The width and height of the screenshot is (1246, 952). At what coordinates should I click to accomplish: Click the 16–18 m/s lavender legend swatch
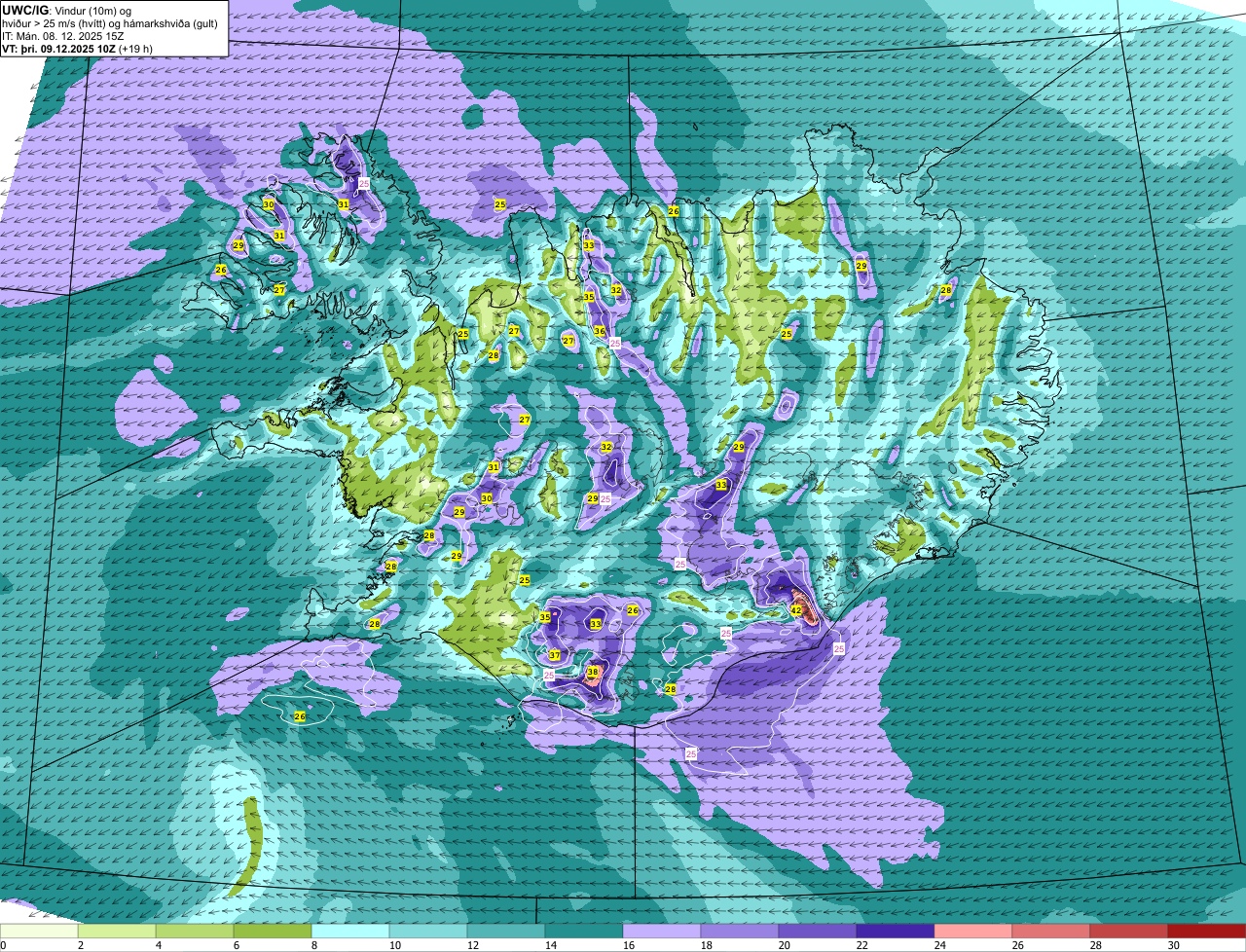662,932
